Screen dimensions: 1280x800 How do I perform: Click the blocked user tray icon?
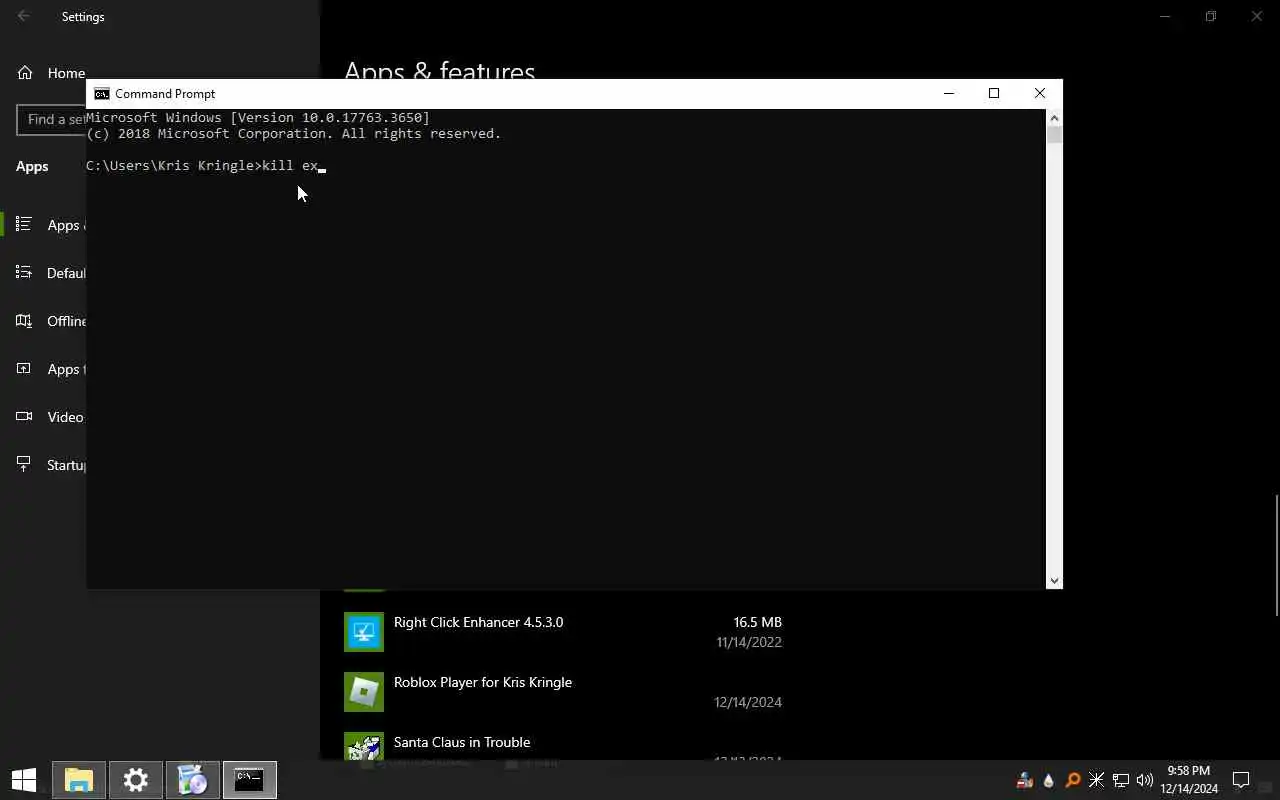(x=1025, y=780)
